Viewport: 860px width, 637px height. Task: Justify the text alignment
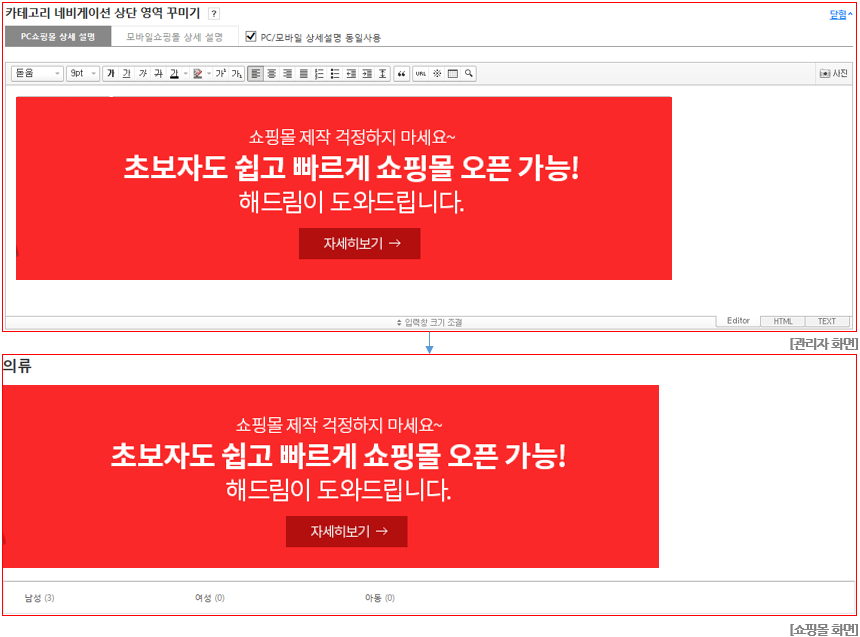tap(303, 74)
